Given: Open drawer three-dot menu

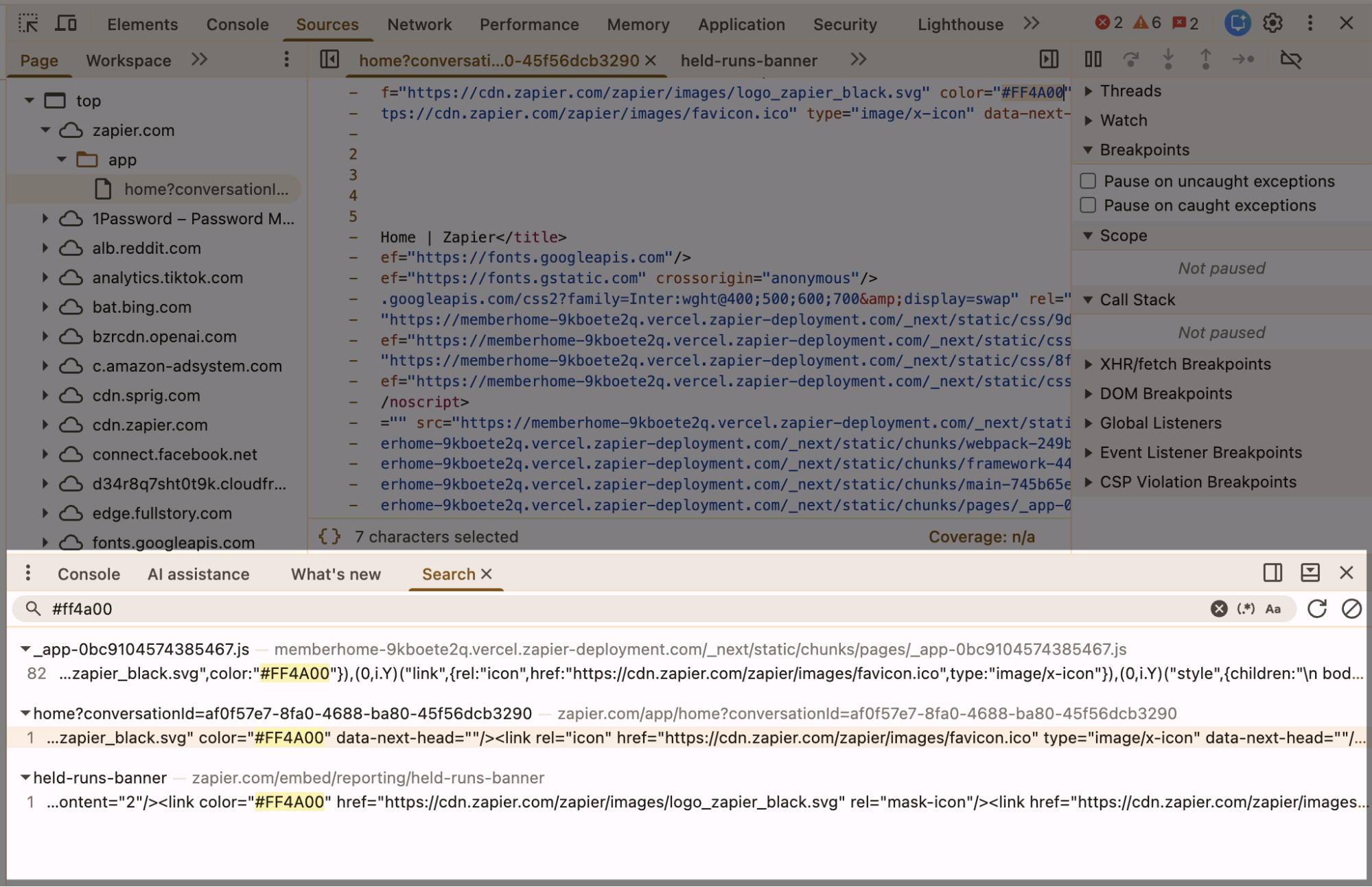Looking at the screenshot, I should tap(27, 573).
